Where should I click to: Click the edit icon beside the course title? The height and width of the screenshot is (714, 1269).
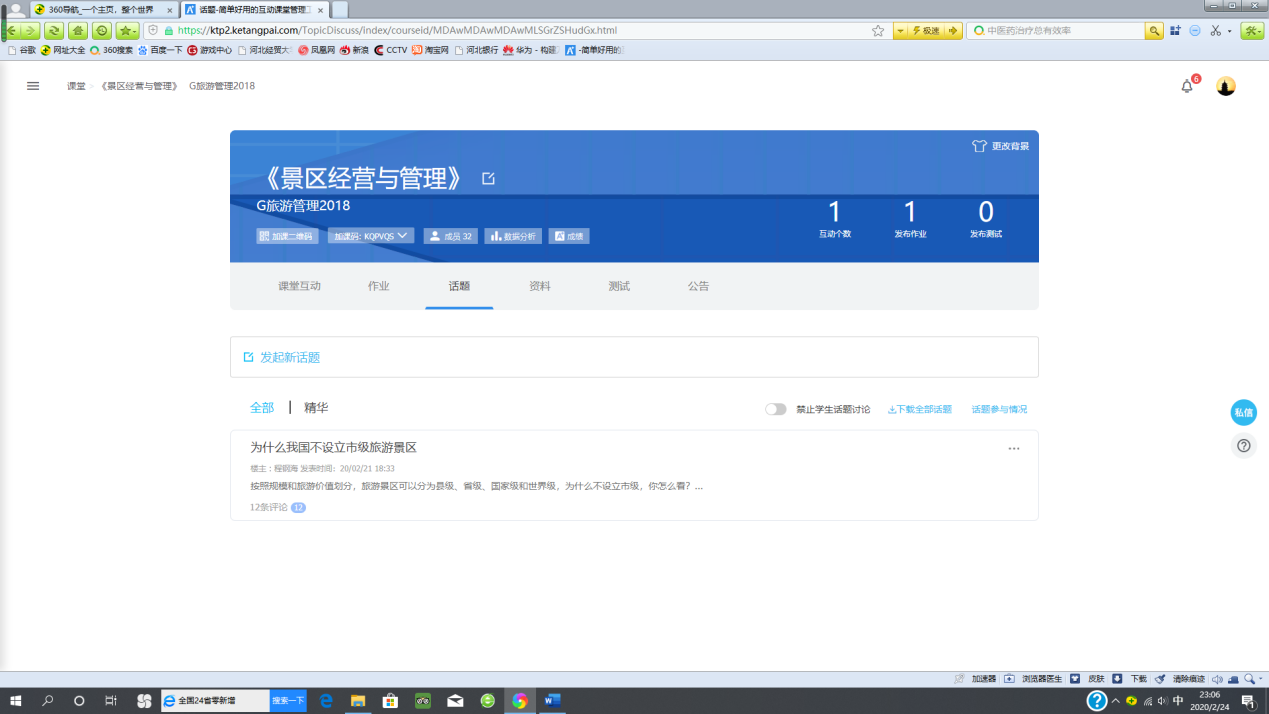(x=488, y=178)
